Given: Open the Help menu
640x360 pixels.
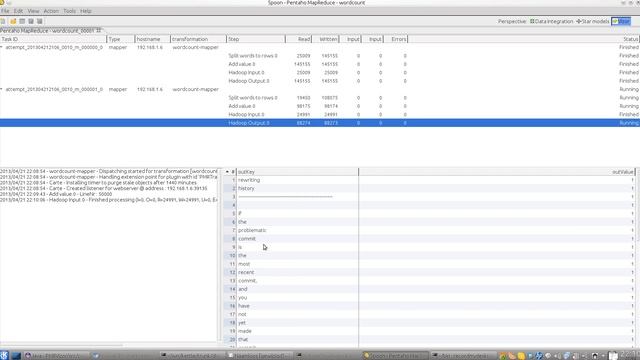Looking at the screenshot, I should [86, 11].
